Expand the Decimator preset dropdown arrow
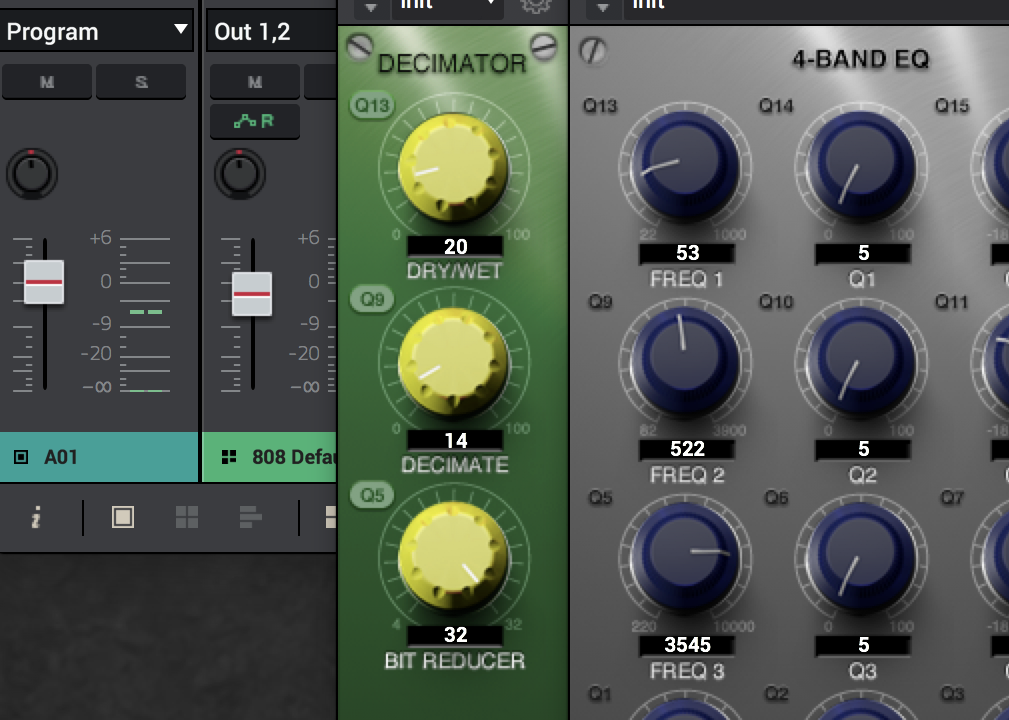 tap(371, 7)
